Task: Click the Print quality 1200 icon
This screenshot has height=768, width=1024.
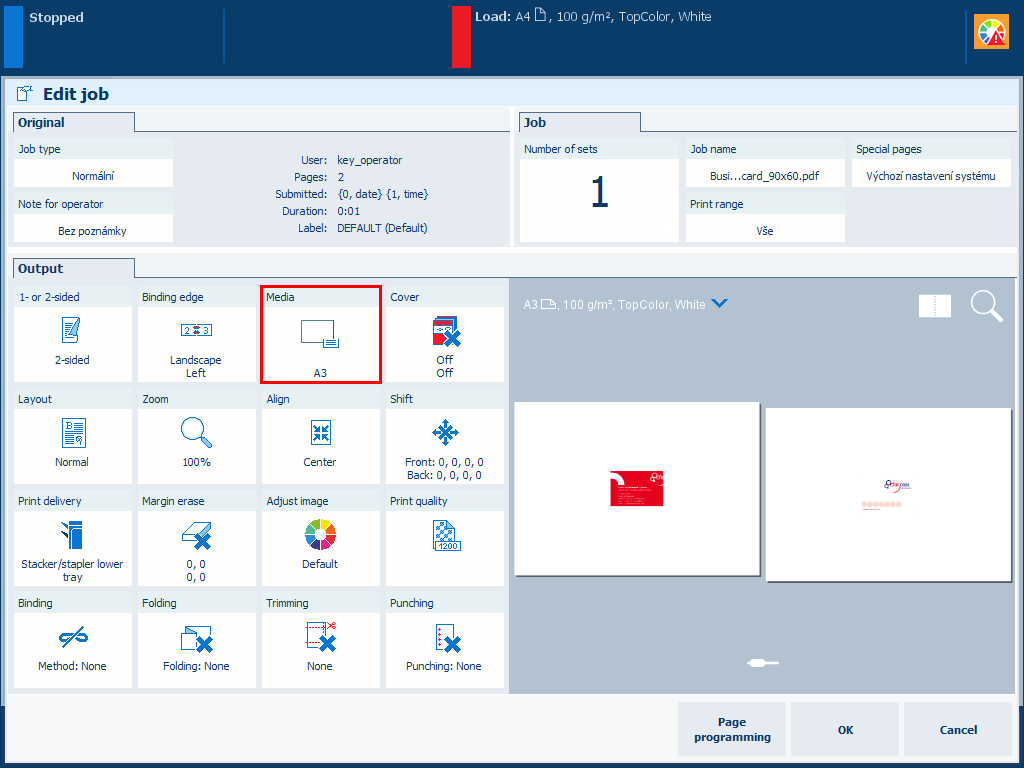Action: click(x=444, y=535)
